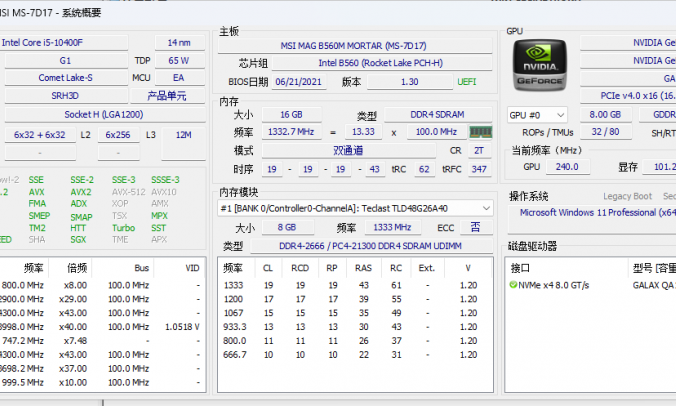Viewport: 676px width, 406px height.
Task: Click the 2T command rate field
Action: pyautogui.click(x=479, y=150)
